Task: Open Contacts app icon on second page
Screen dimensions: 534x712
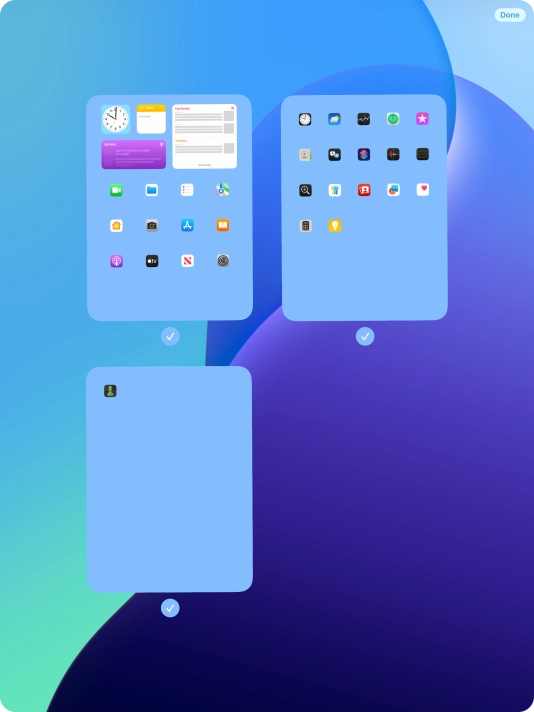Action: click(305, 155)
